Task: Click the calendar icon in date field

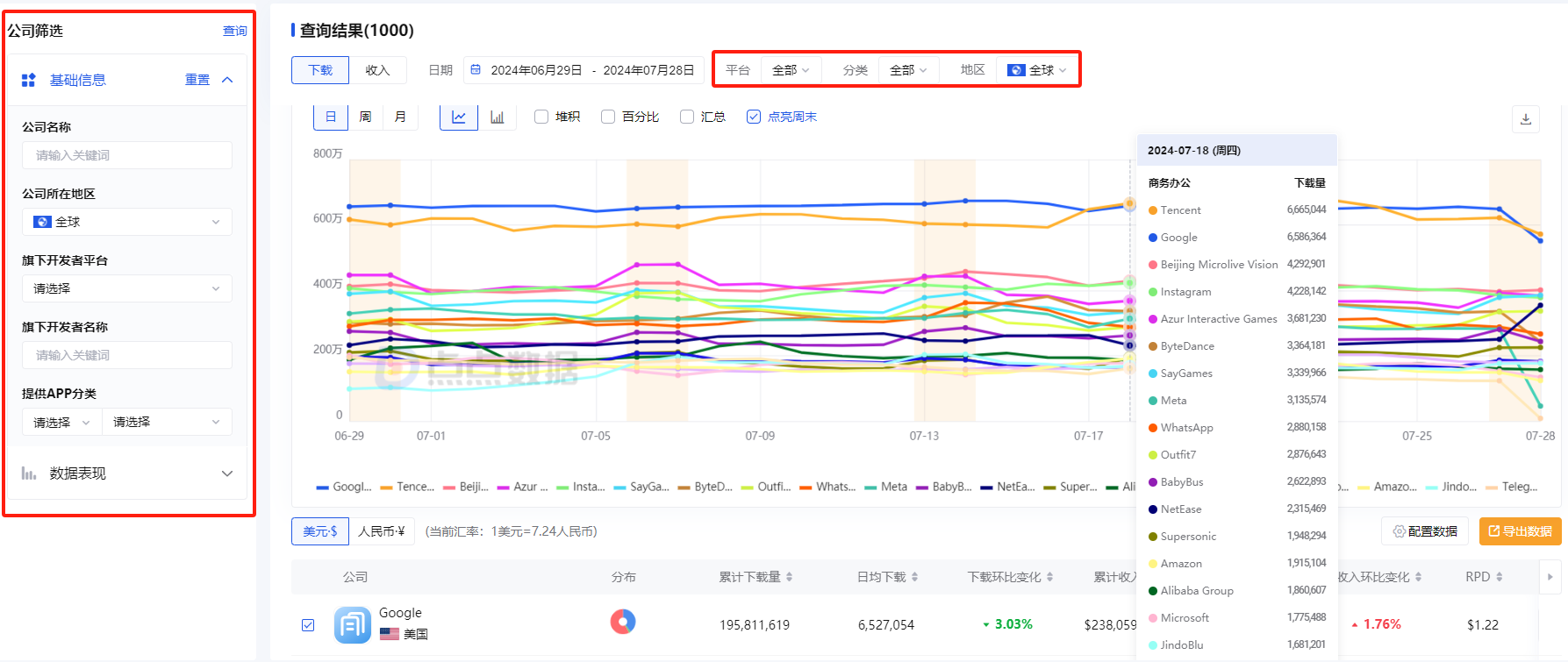Action: pos(476,70)
